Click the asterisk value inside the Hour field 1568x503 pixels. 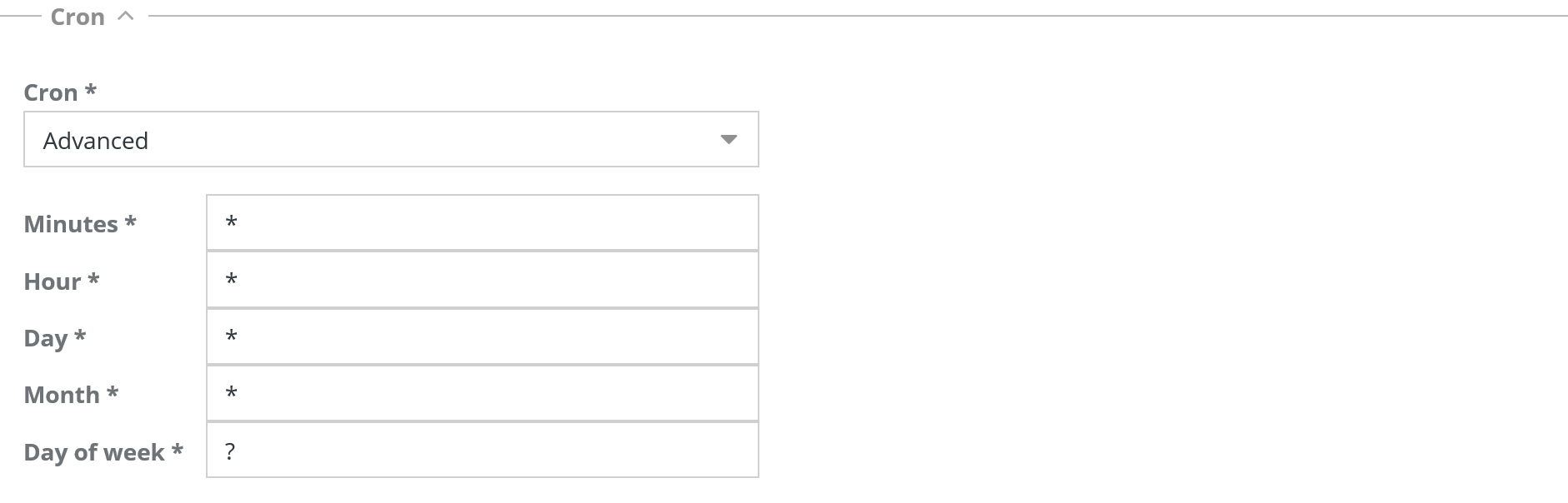coord(232,280)
